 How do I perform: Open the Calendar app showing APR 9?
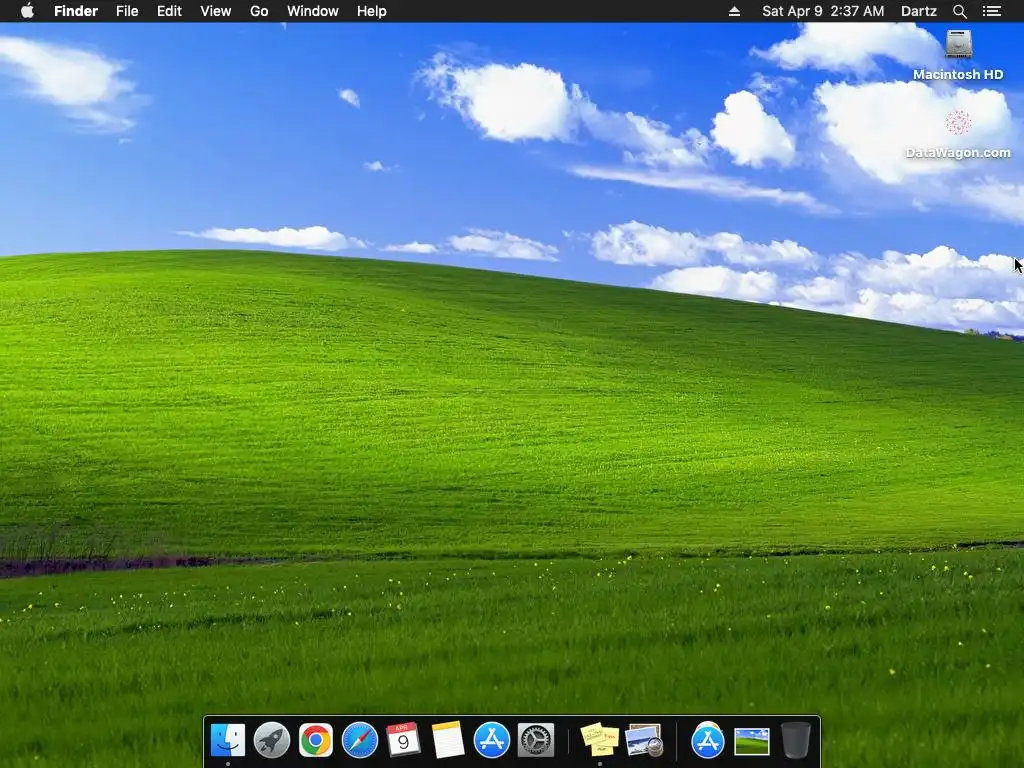click(x=404, y=740)
